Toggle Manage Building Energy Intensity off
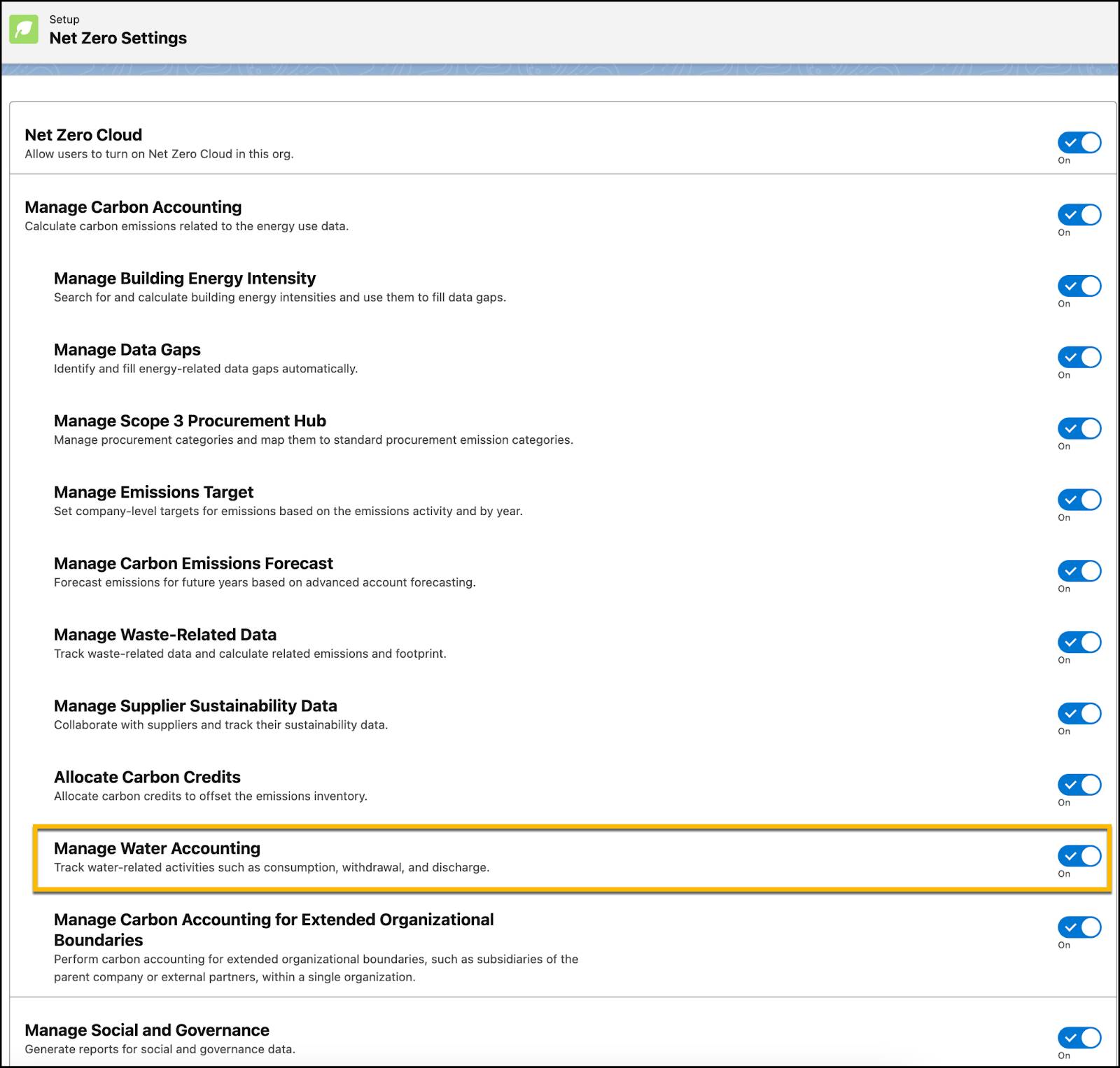The width and height of the screenshot is (1120, 1068). click(x=1079, y=286)
